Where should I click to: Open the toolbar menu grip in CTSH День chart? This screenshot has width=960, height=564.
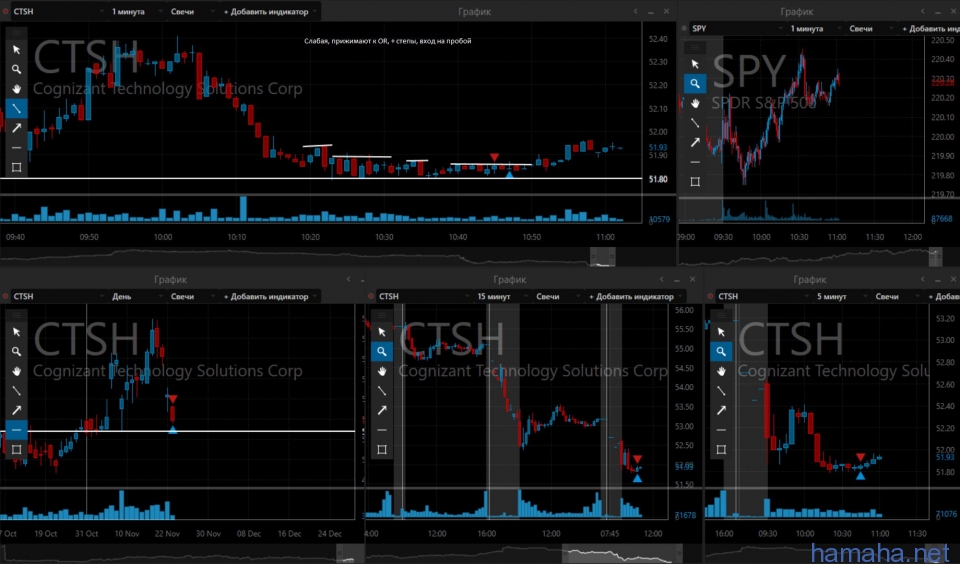[x=17, y=315]
